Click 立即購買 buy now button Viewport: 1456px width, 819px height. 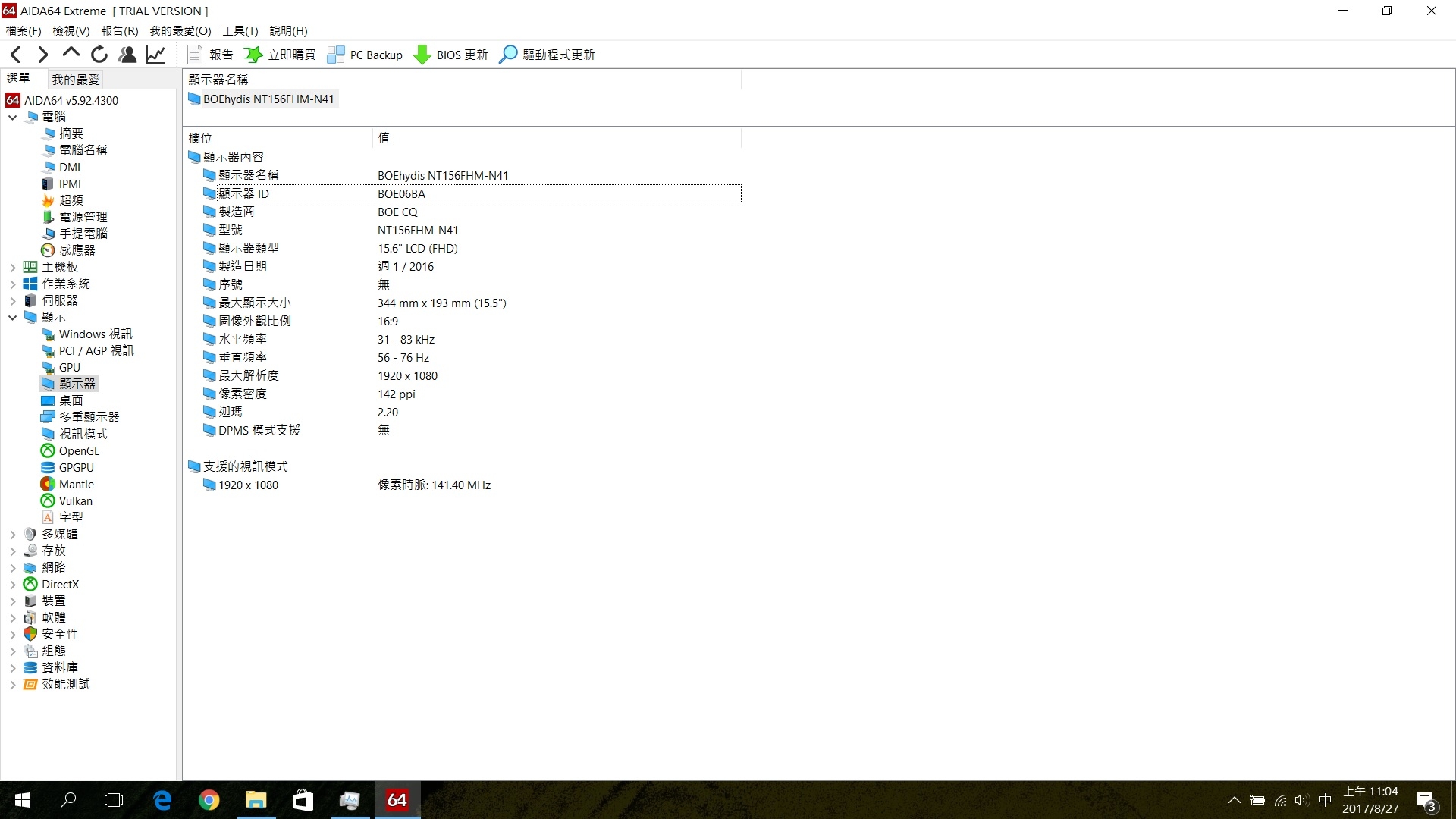[x=280, y=55]
